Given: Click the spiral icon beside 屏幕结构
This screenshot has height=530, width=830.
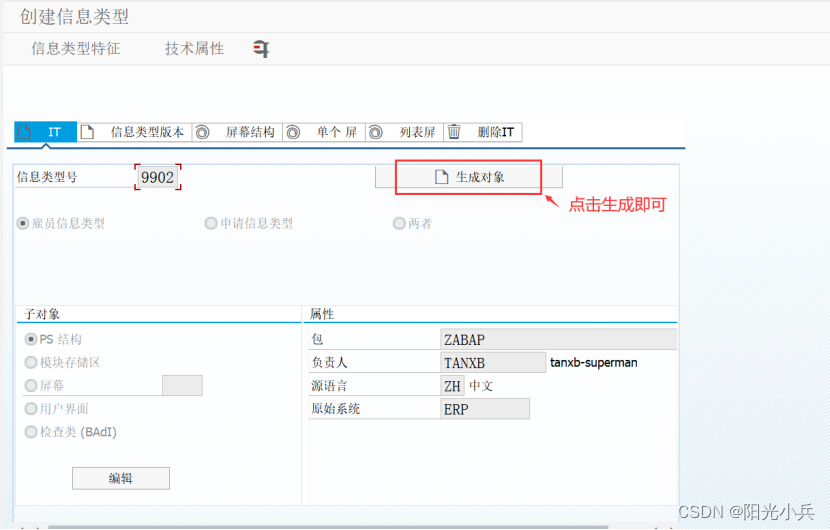Looking at the screenshot, I should pos(202,132).
